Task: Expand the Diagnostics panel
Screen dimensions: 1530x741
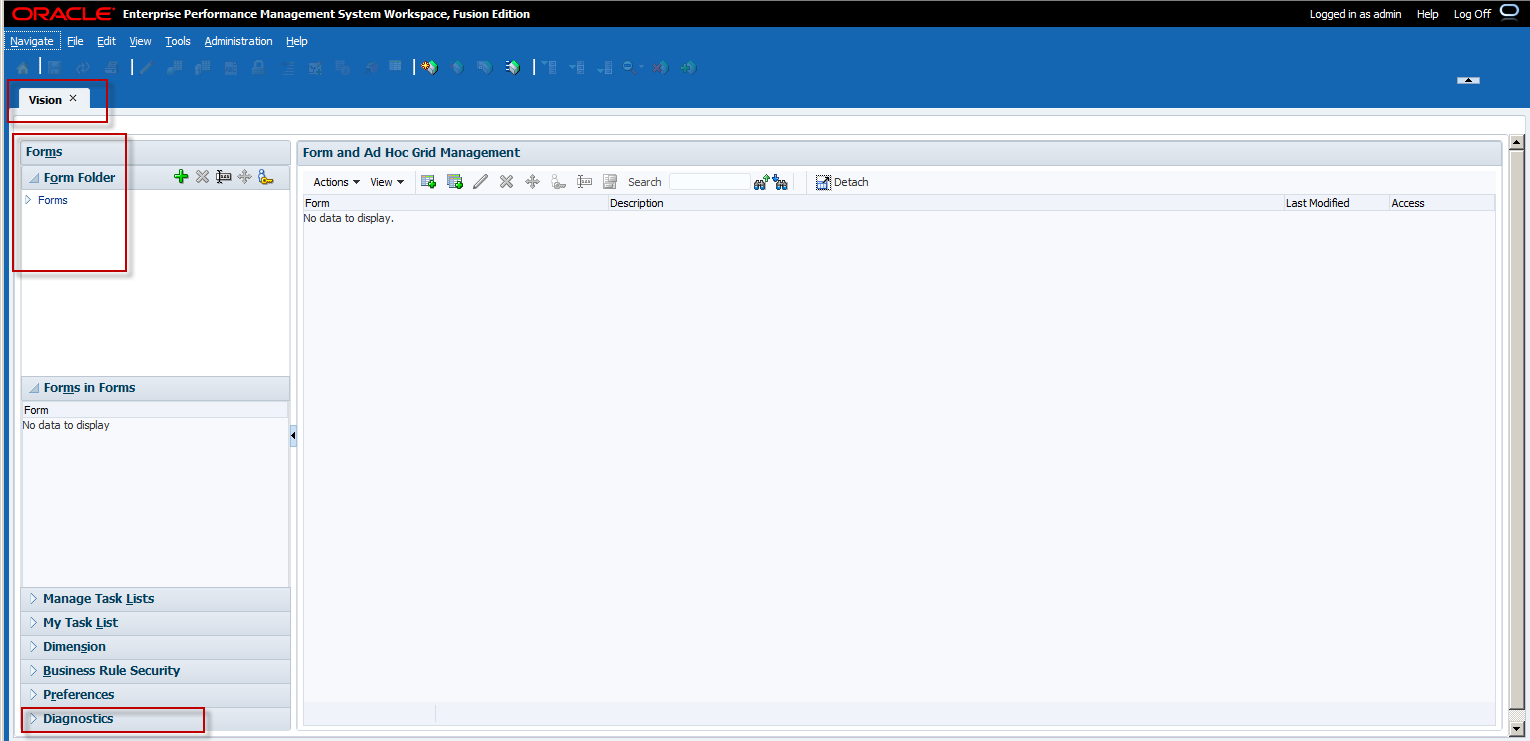Action: [33, 719]
